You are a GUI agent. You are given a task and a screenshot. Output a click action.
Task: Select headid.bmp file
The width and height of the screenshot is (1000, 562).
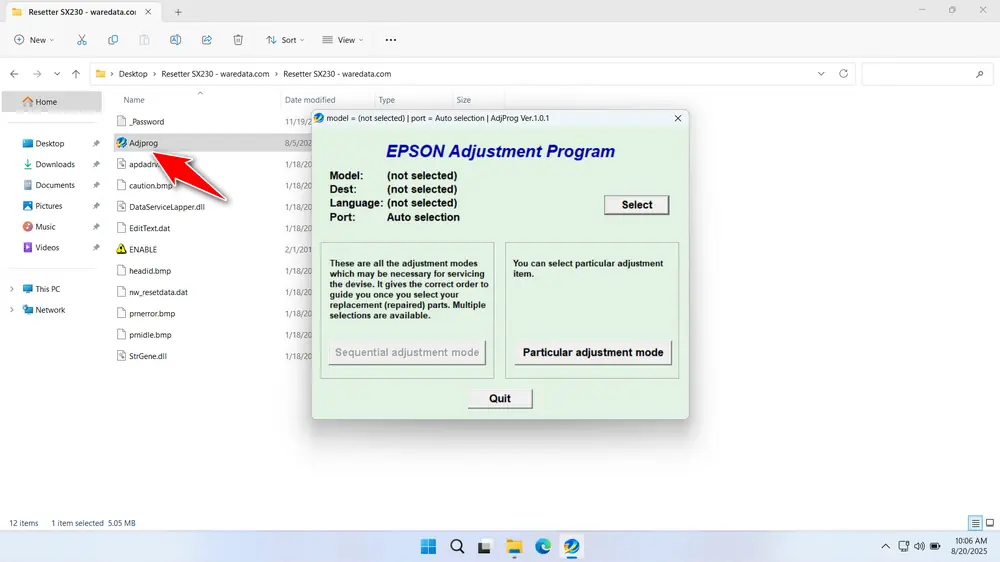pyautogui.click(x=150, y=271)
